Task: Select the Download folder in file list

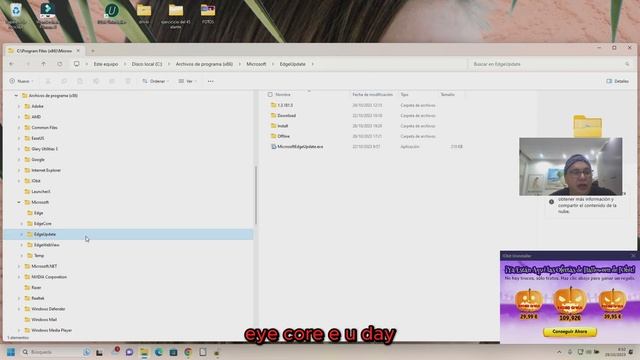Action: [x=287, y=116]
